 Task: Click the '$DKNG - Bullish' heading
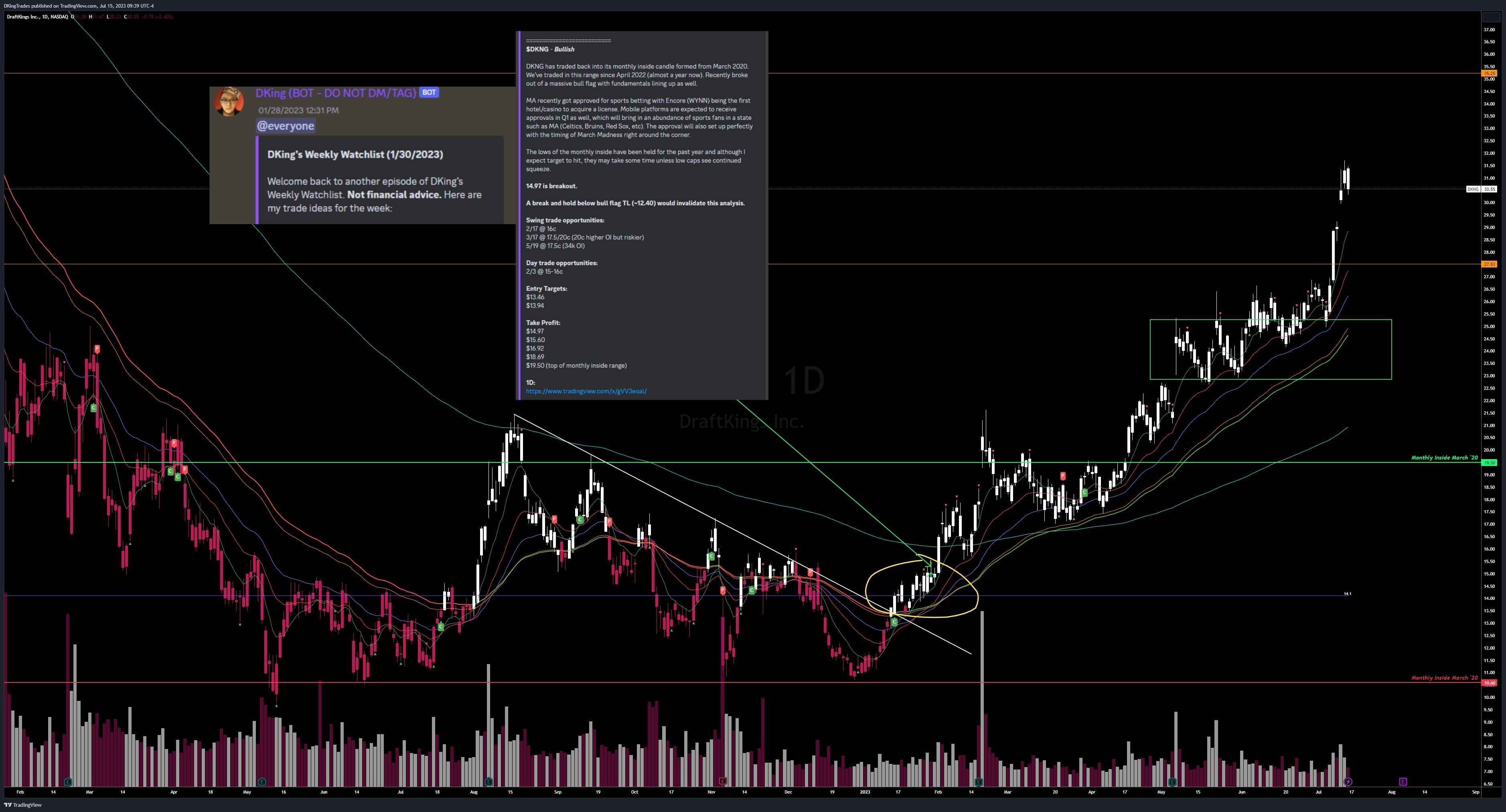550,49
